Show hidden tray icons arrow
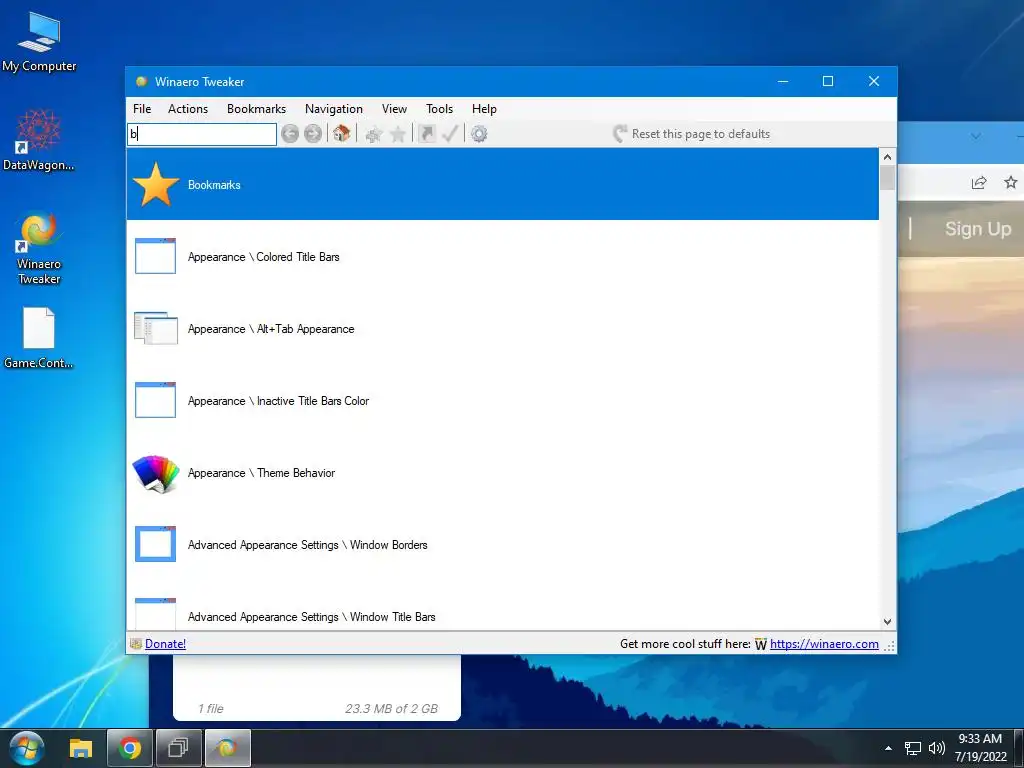The width and height of the screenshot is (1024, 768). (888, 748)
